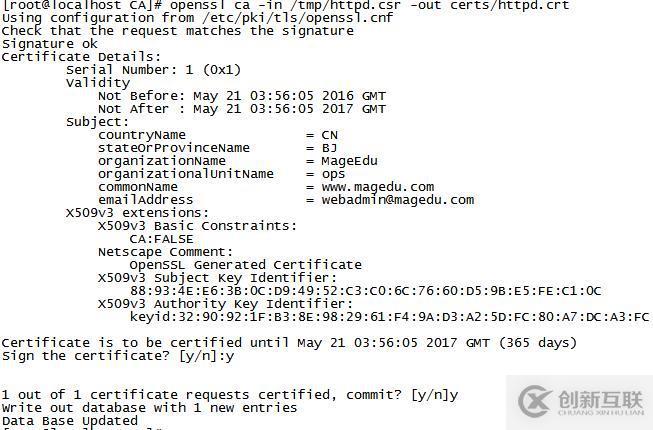Click the commonName www.magedu.com
653x430 pixels.
pos(378,187)
